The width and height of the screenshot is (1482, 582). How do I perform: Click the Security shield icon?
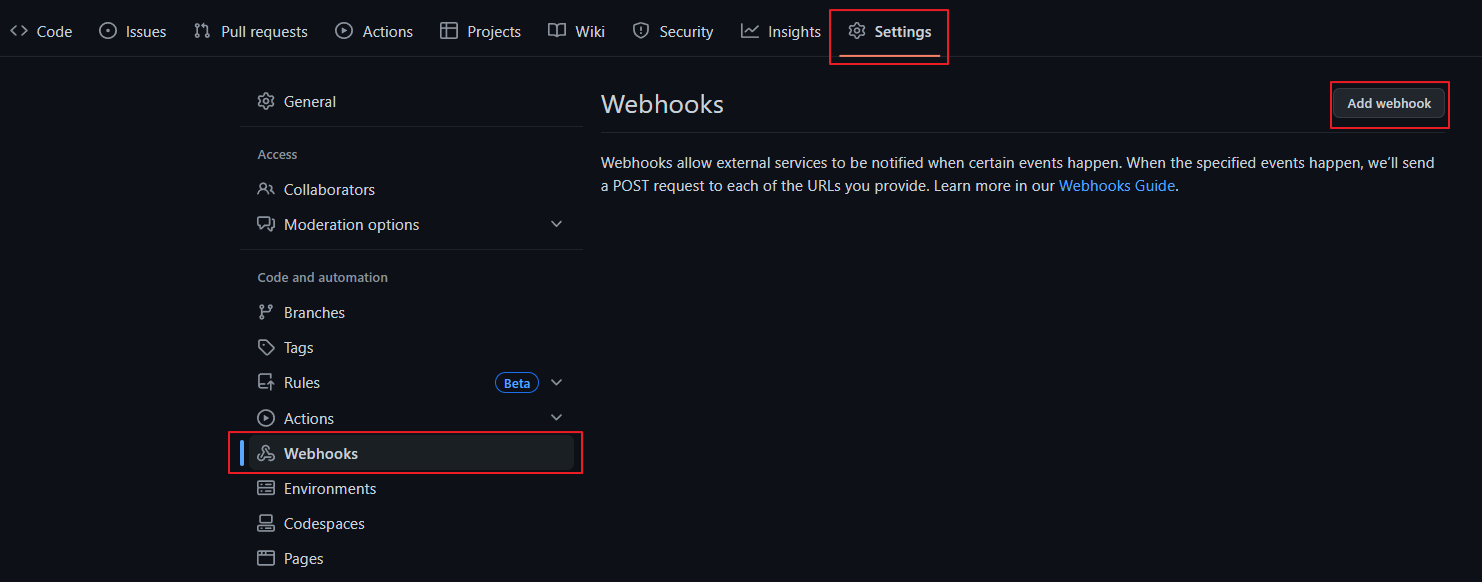641,31
